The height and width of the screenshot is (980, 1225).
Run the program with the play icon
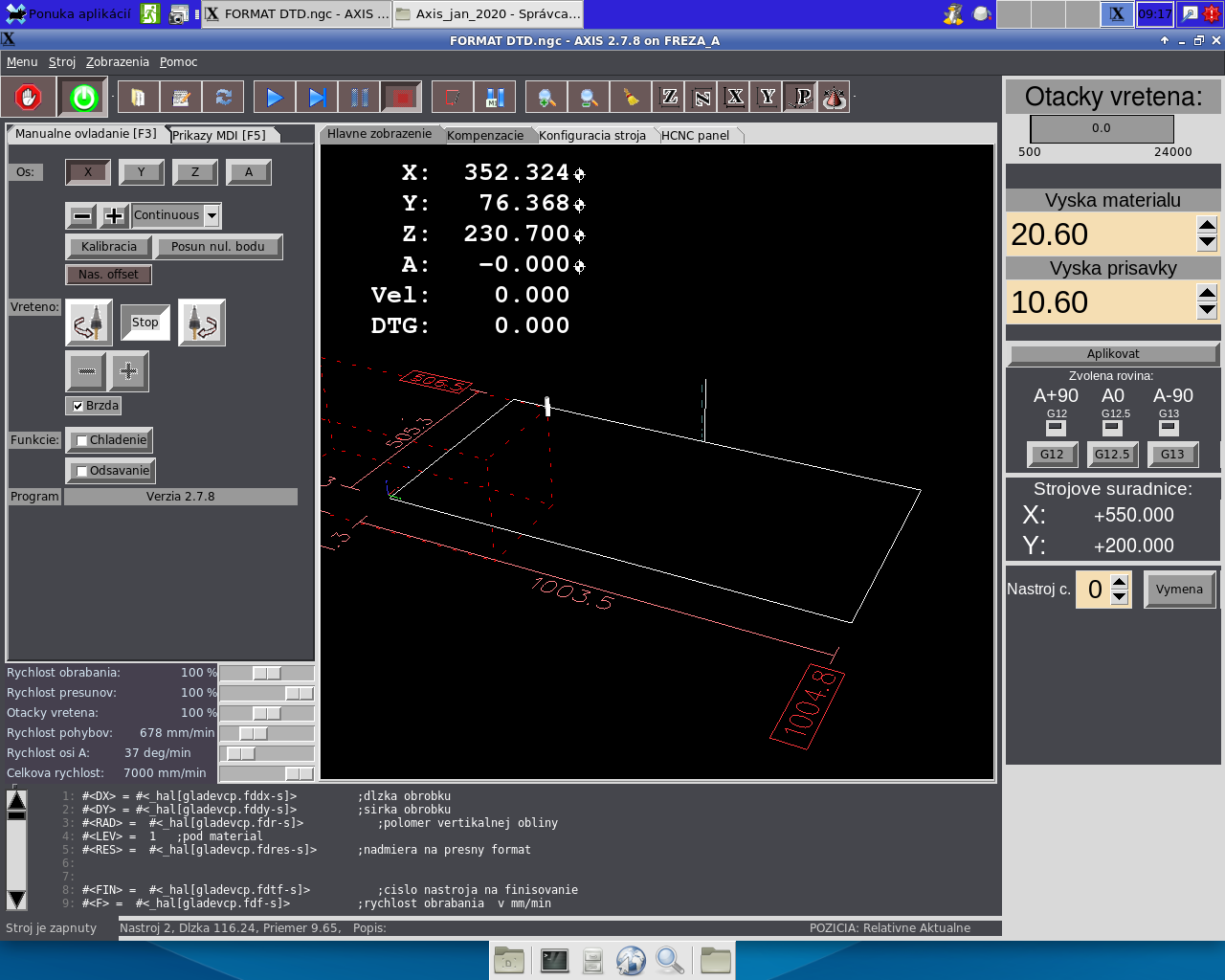(x=275, y=98)
